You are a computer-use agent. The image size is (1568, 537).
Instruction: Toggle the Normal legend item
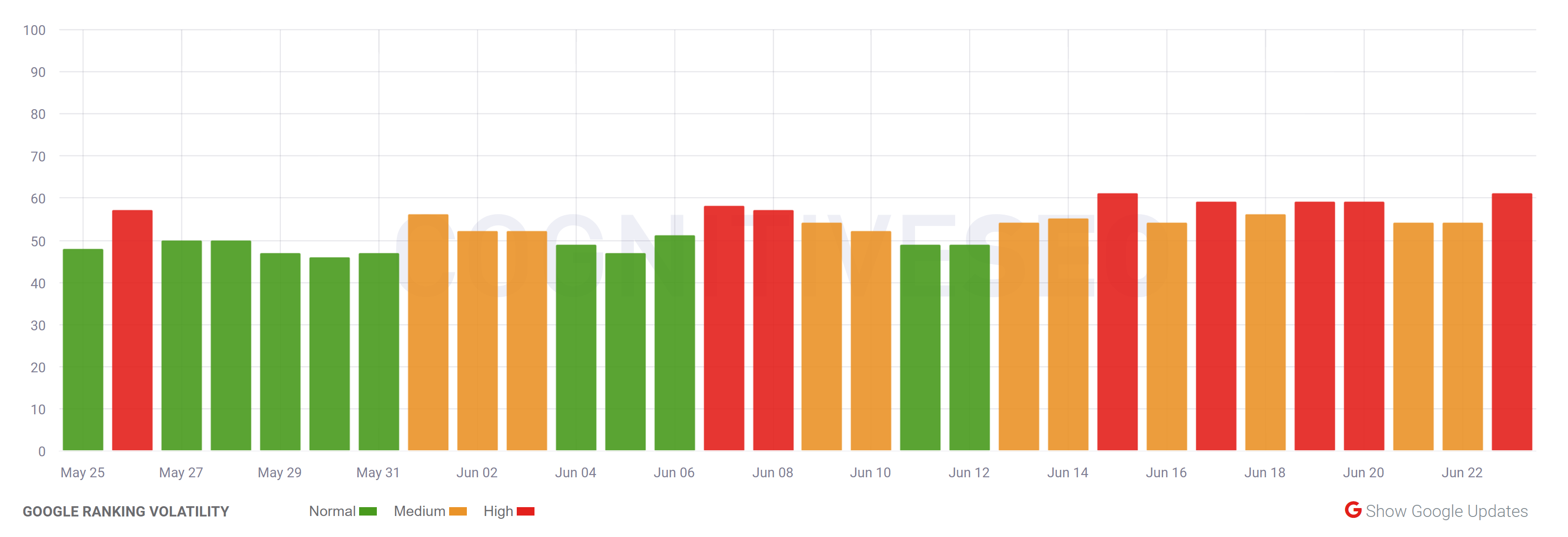[333, 511]
